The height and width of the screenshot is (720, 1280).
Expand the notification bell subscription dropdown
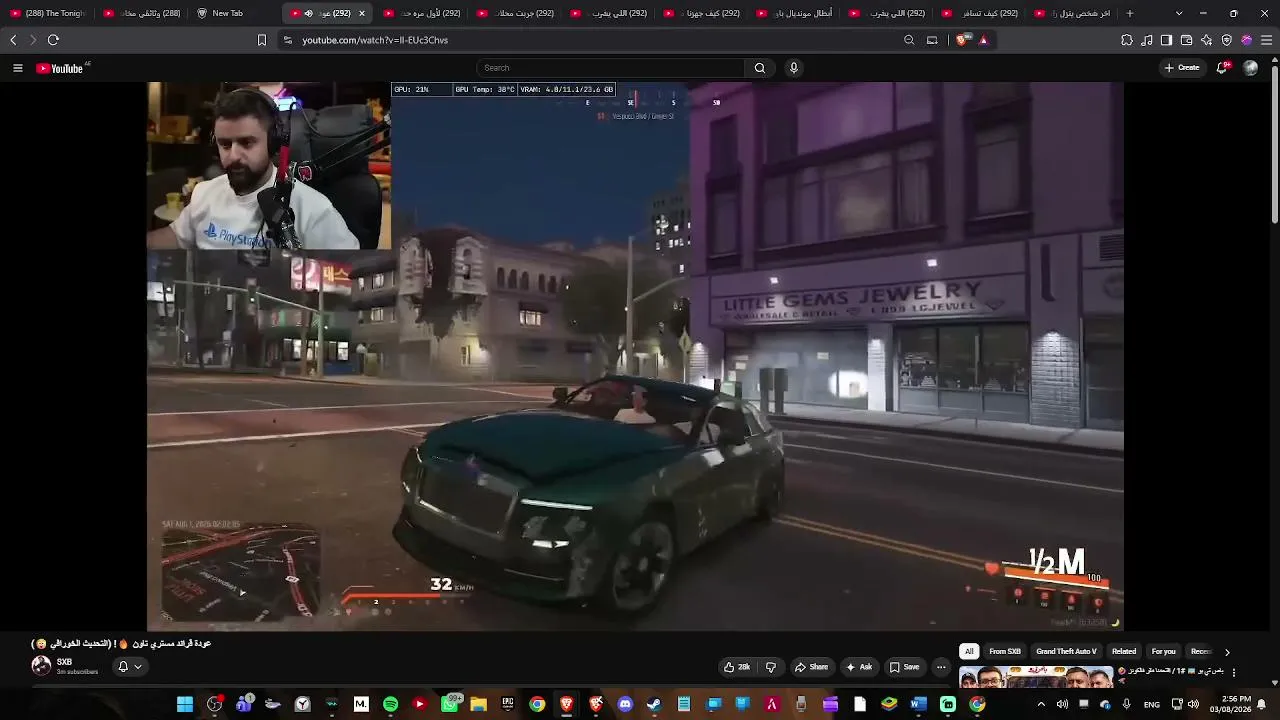130,667
